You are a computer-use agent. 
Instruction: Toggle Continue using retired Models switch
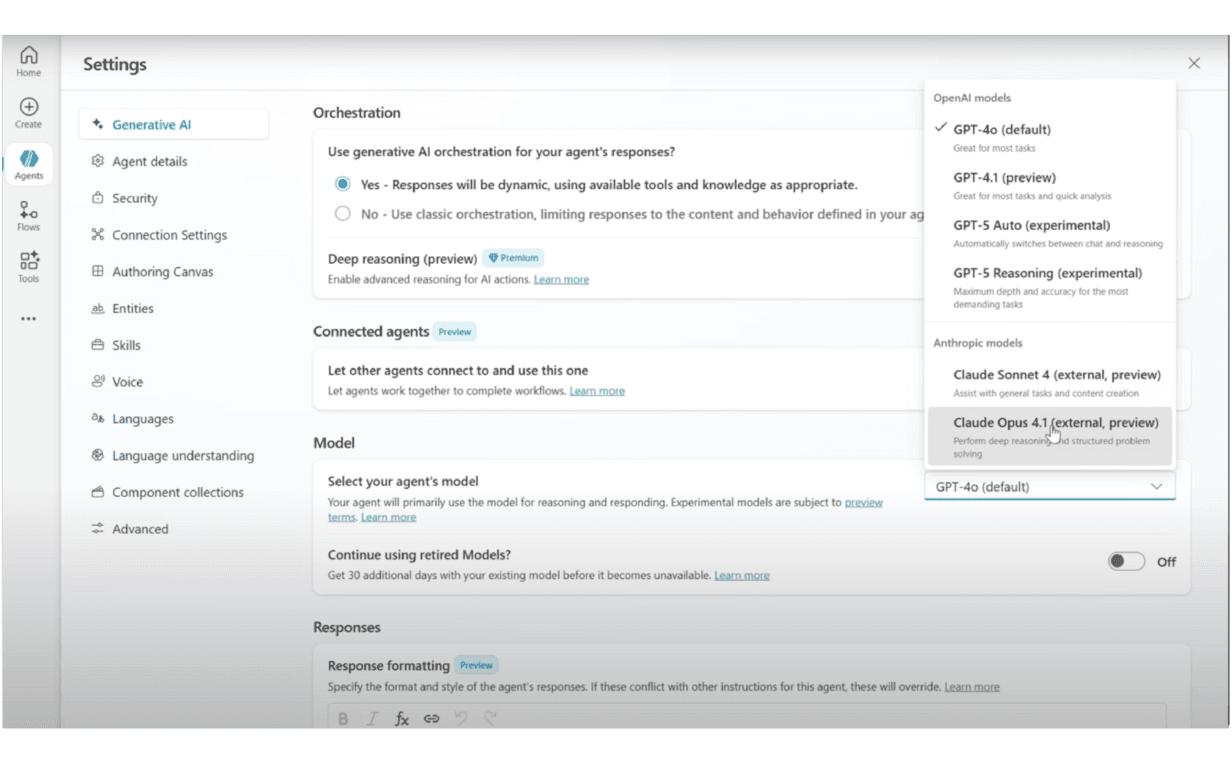(1126, 561)
